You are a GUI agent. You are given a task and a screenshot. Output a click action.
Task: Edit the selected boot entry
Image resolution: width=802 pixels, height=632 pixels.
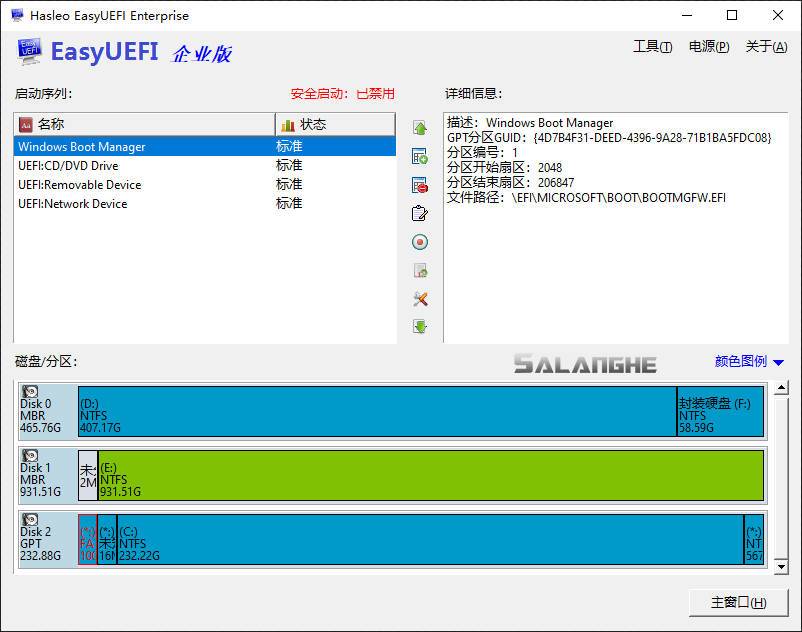pyautogui.click(x=421, y=212)
